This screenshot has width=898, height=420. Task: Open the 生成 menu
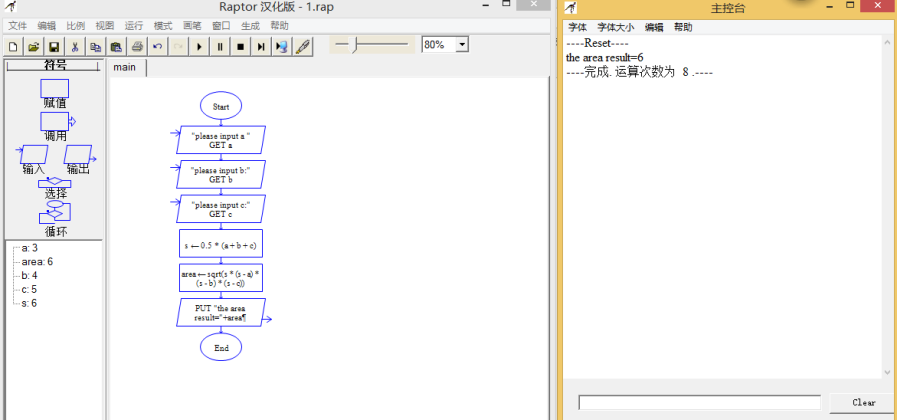click(250, 26)
